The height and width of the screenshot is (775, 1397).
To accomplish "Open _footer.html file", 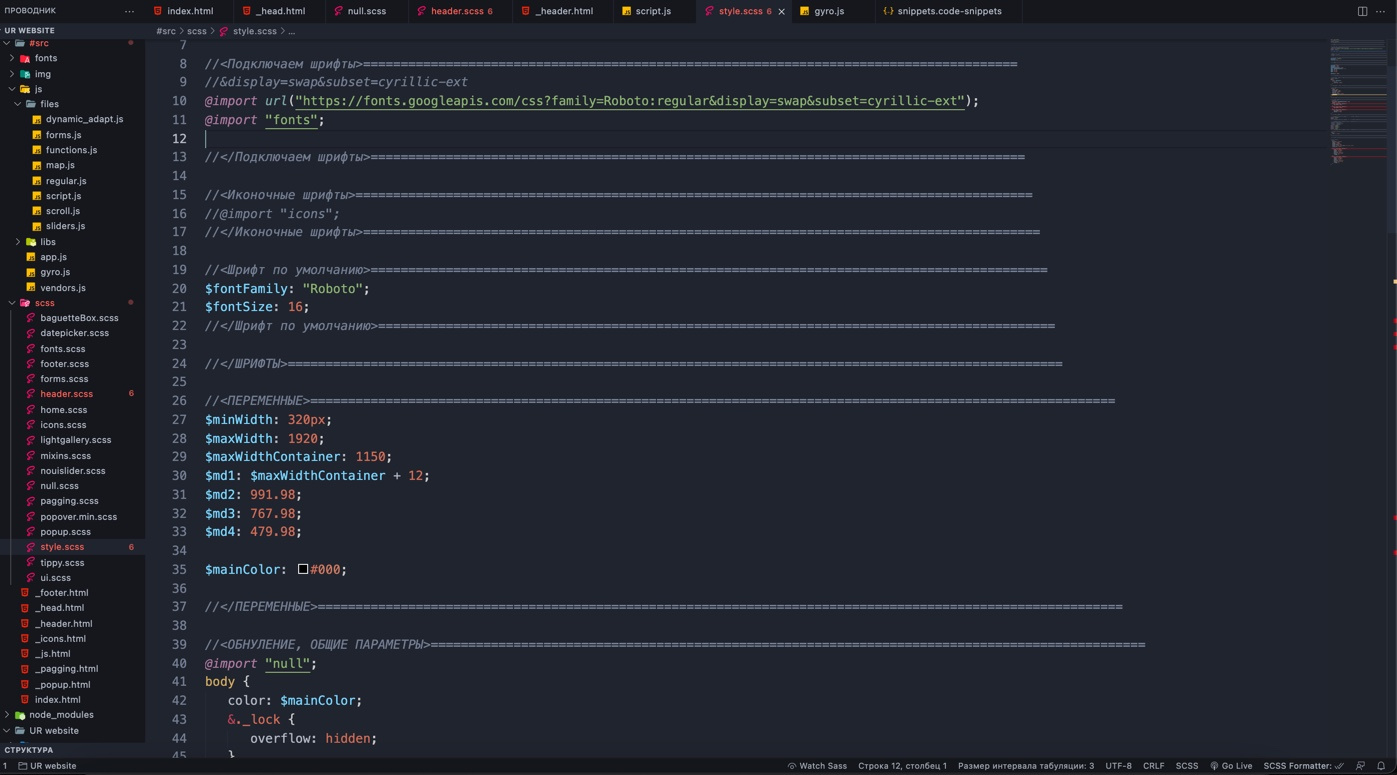I will 61,593.
